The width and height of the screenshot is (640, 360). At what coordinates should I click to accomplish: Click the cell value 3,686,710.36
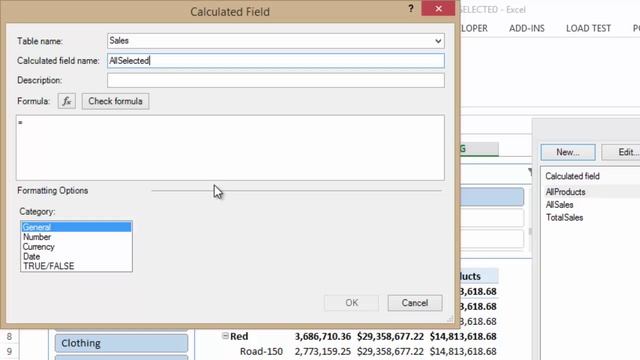[x=322, y=336]
